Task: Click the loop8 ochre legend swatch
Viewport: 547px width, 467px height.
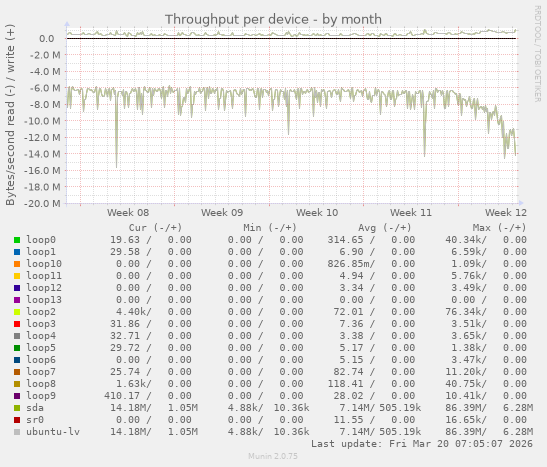Action: coord(17,384)
